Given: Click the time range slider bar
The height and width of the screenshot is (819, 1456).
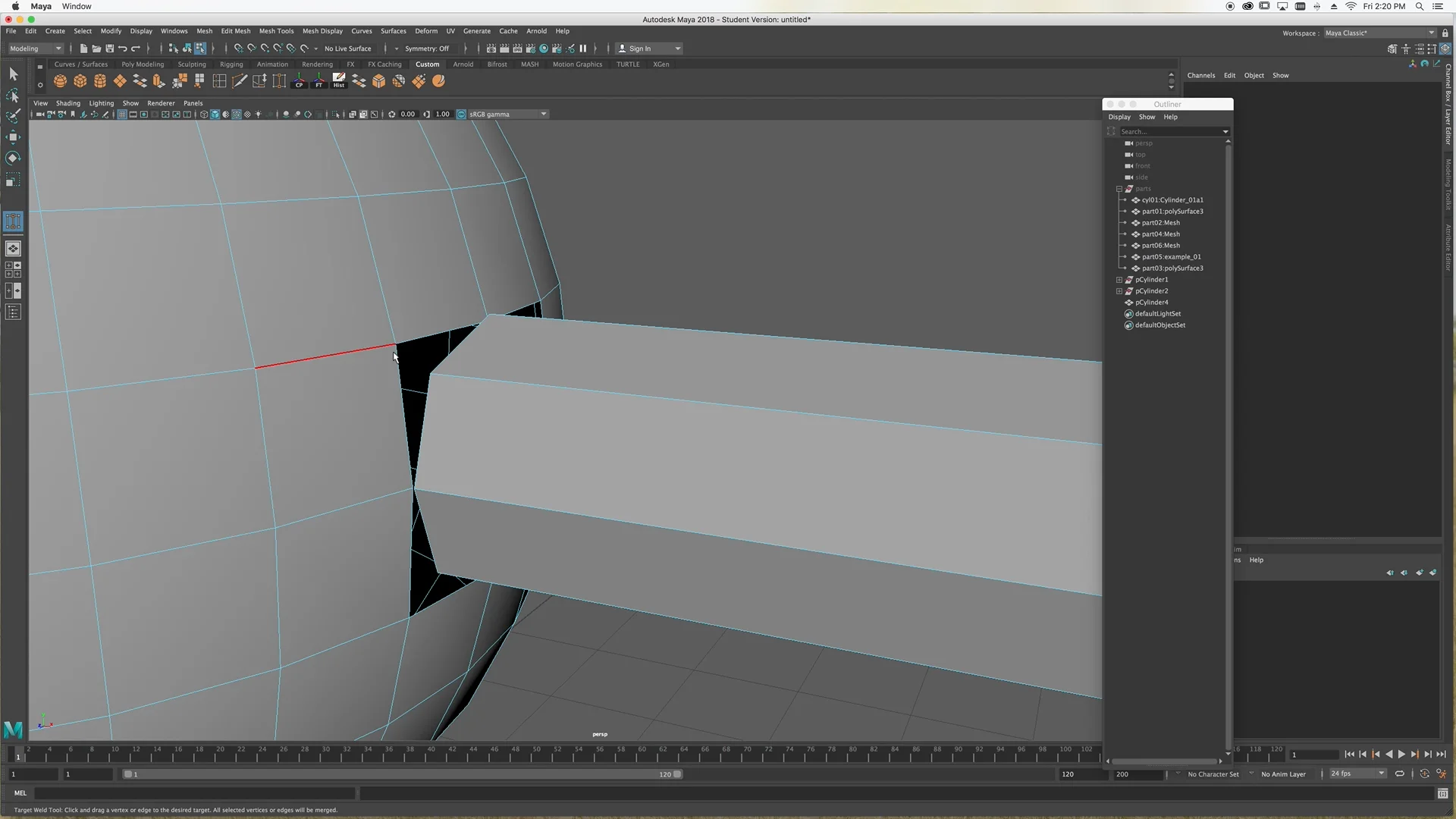Looking at the screenshot, I should coord(402,774).
